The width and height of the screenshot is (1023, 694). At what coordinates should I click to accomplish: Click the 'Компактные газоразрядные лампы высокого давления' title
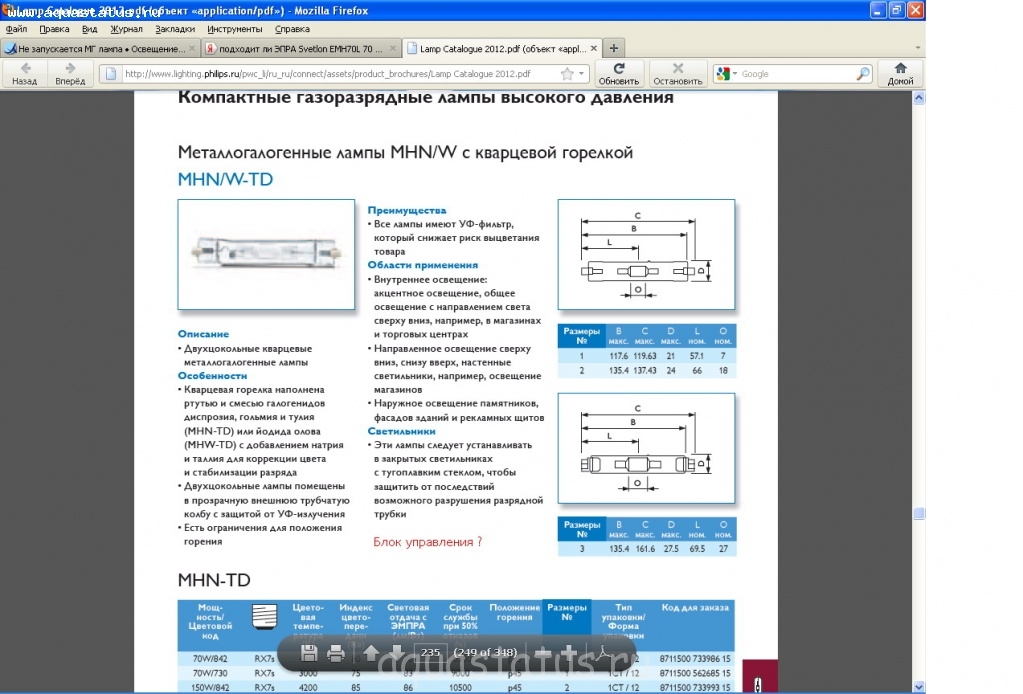tap(425, 97)
